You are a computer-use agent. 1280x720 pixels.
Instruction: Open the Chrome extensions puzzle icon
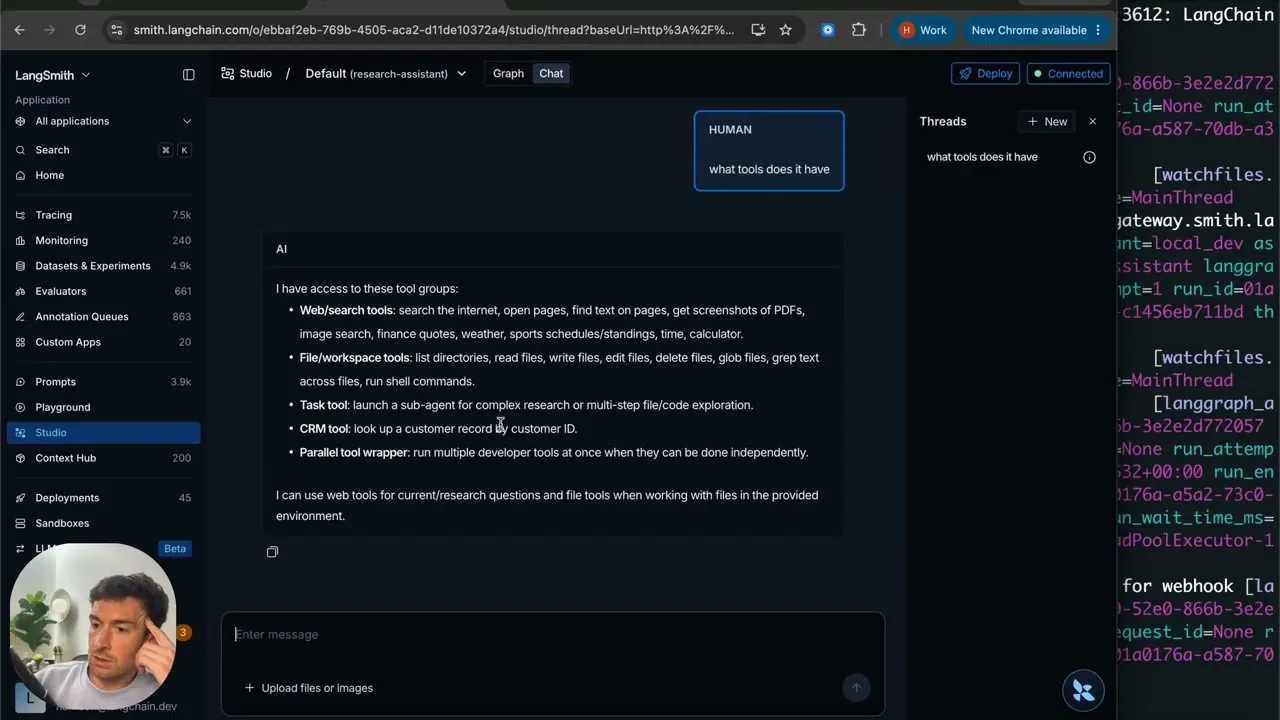pyautogui.click(x=859, y=30)
